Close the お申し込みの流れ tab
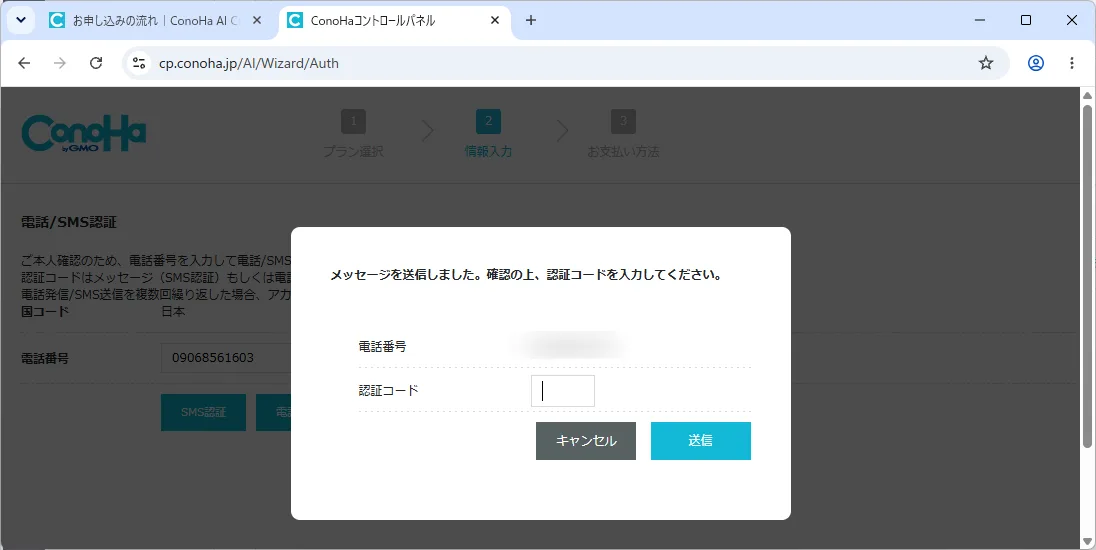Viewport: 1096px width, 550px height. click(x=257, y=20)
